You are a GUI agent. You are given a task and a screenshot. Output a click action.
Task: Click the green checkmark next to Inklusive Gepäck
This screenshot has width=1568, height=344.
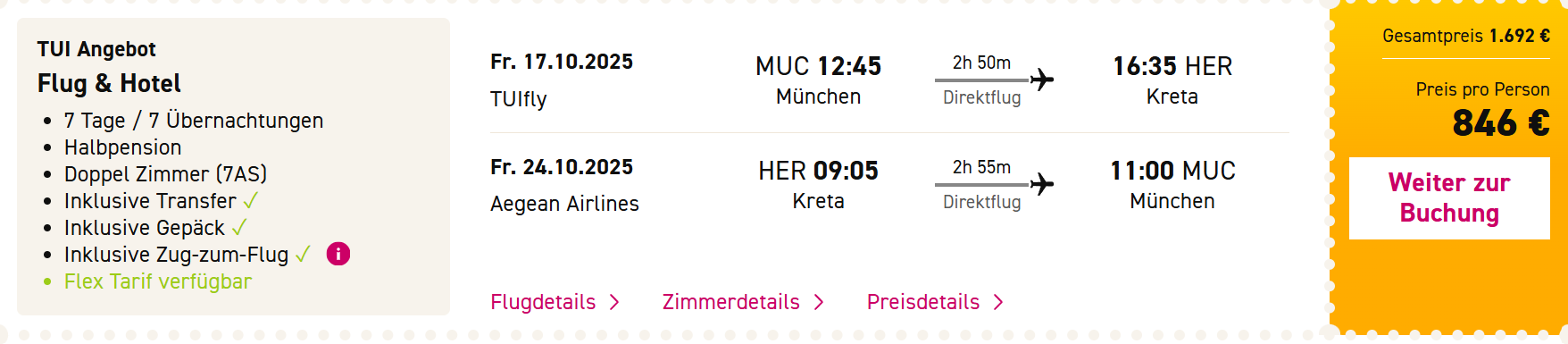click(239, 228)
